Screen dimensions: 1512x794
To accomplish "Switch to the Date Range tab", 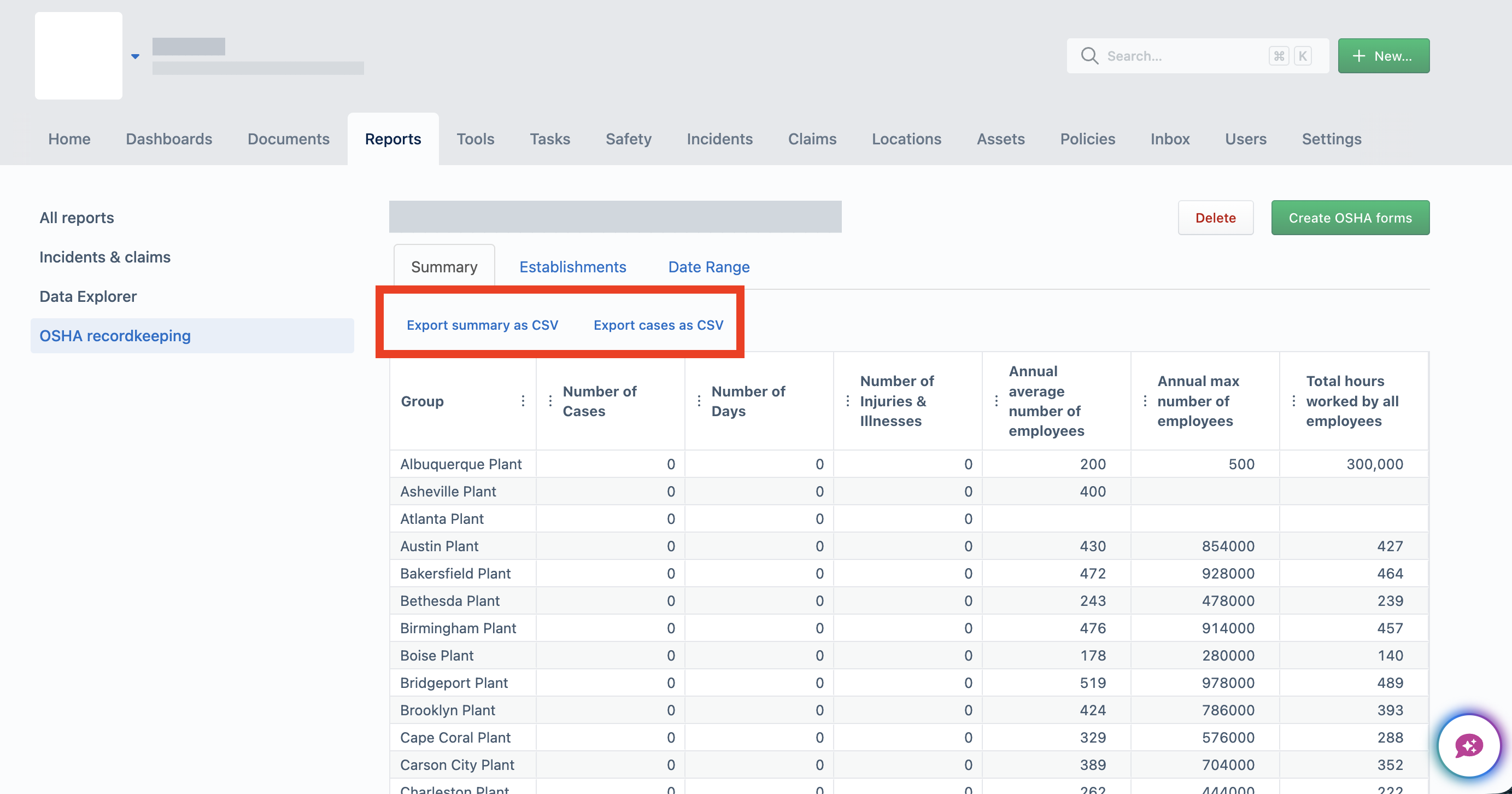I will pos(709,267).
